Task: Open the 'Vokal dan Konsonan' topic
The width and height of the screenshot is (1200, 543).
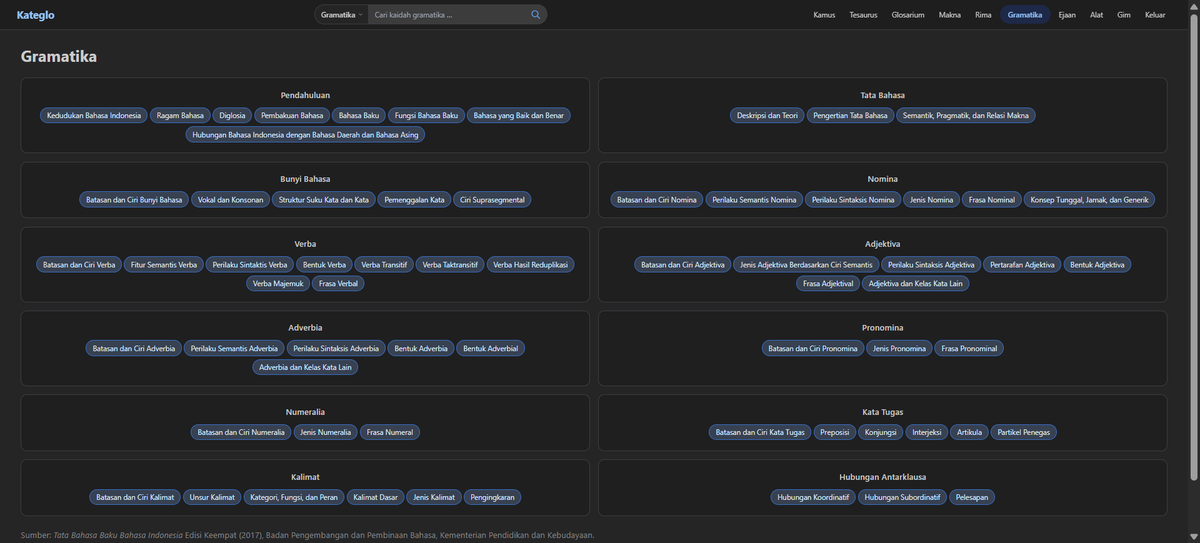Action: pos(231,200)
